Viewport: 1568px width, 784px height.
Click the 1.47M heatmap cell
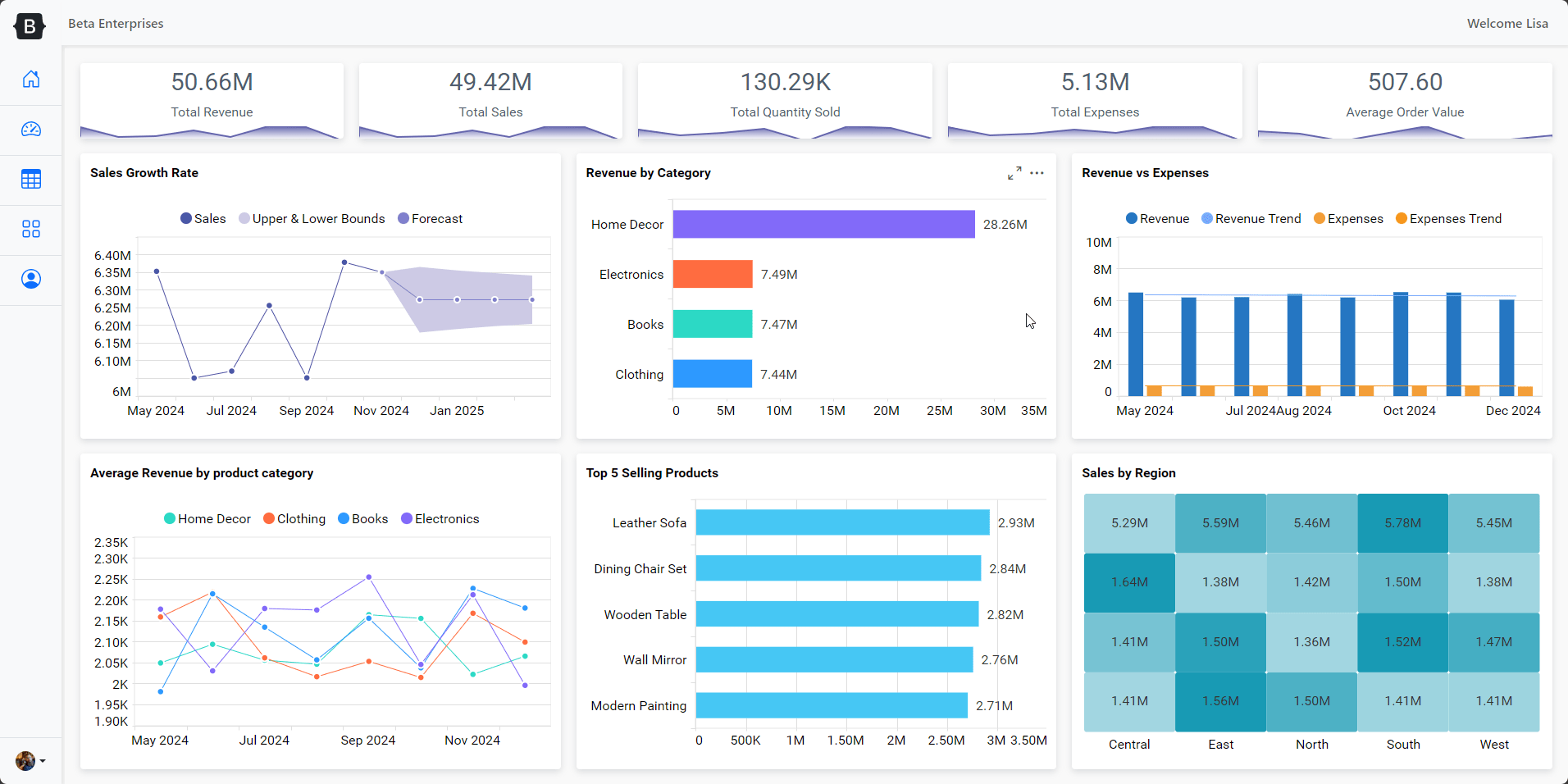[1494, 642]
